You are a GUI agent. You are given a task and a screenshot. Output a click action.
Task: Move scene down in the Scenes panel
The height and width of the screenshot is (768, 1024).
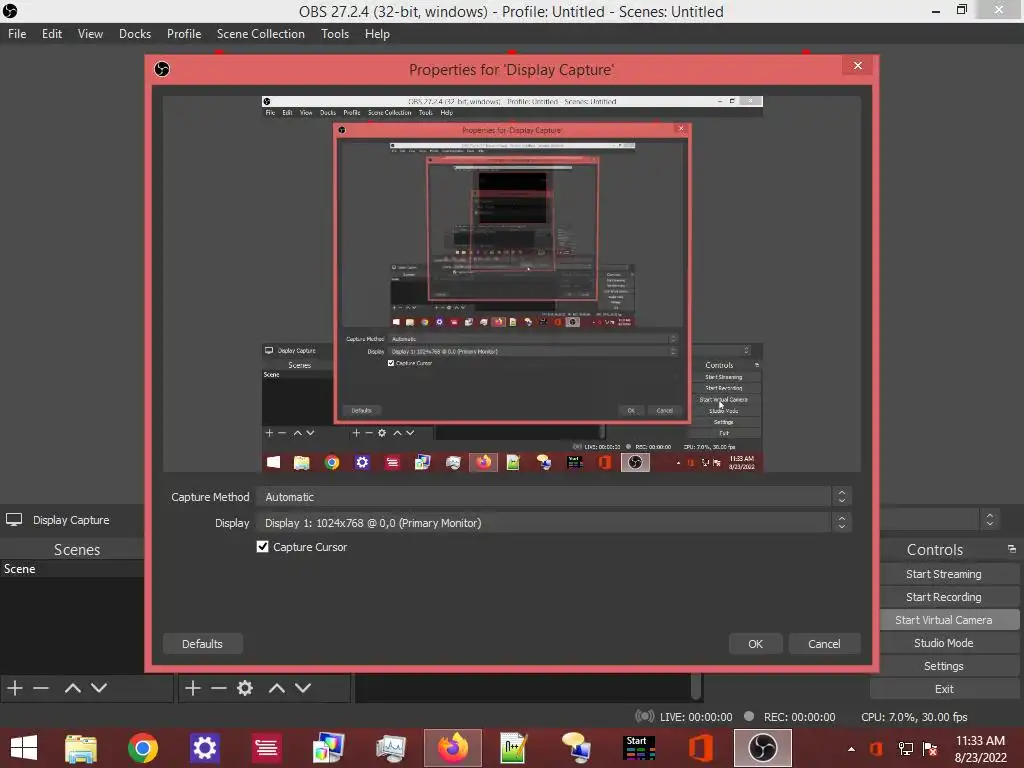(99, 688)
